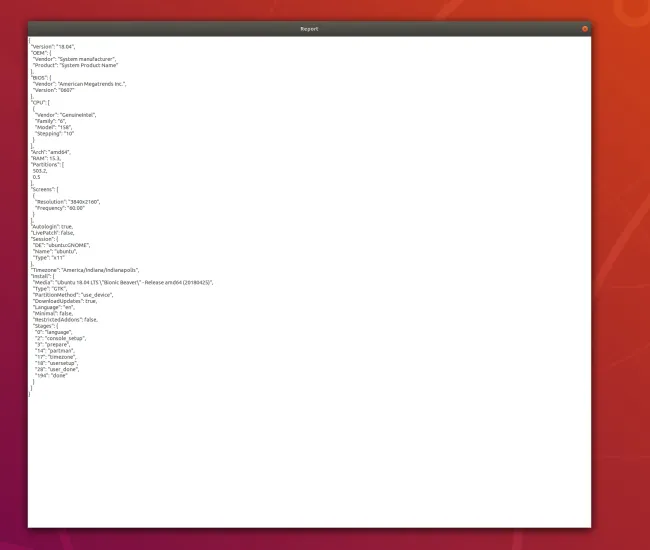Click the Report title bar label
Image resolution: width=650 pixels, height=550 pixels.
(x=309, y=29)
